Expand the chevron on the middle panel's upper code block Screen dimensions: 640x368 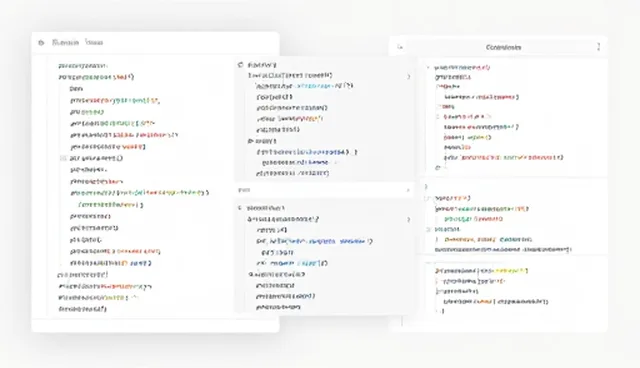[x=409, y=77]
